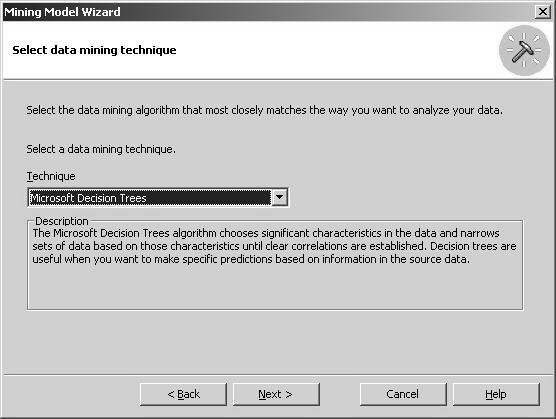Viewport: 556px width, 419px height.
Task: Click the Select data mining technique heading
Action: pos(94,50)
